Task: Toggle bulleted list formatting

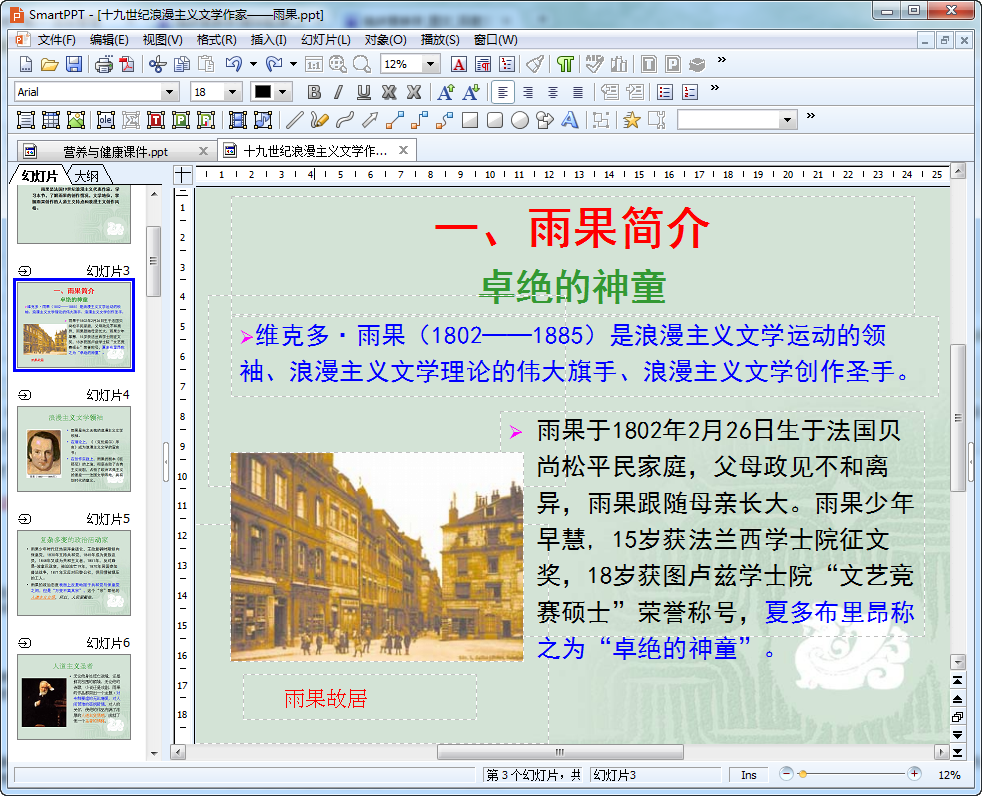Action: pos(664,93)
